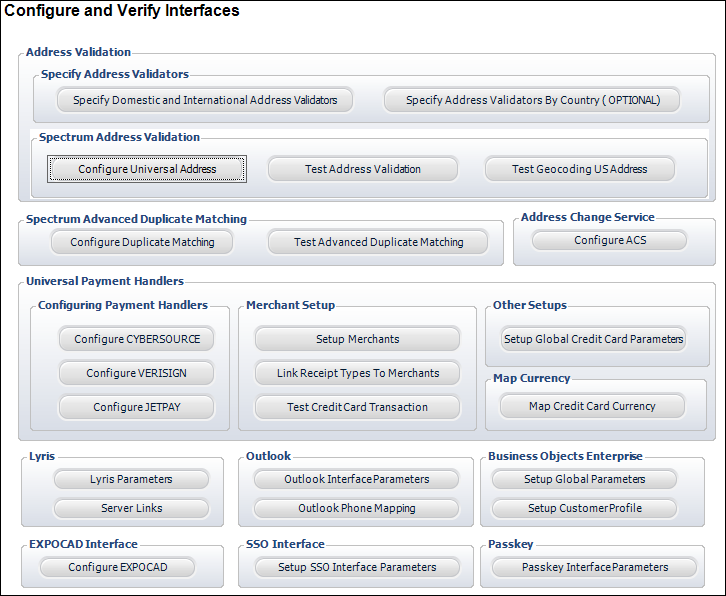Click Configure CYBERSOURCE payment handler
The width and height of the screenshot is (726, 596).
137,339
